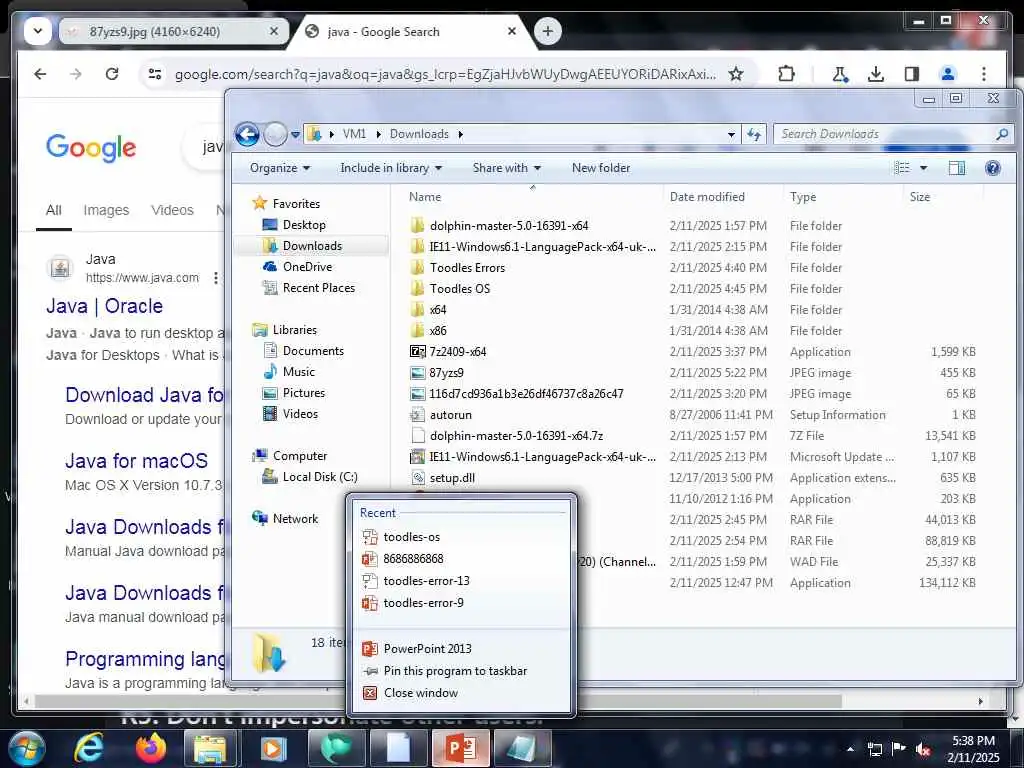1024x768 pixels.
Task: Open Chrome three-dot menu
Action: [984, 74]
